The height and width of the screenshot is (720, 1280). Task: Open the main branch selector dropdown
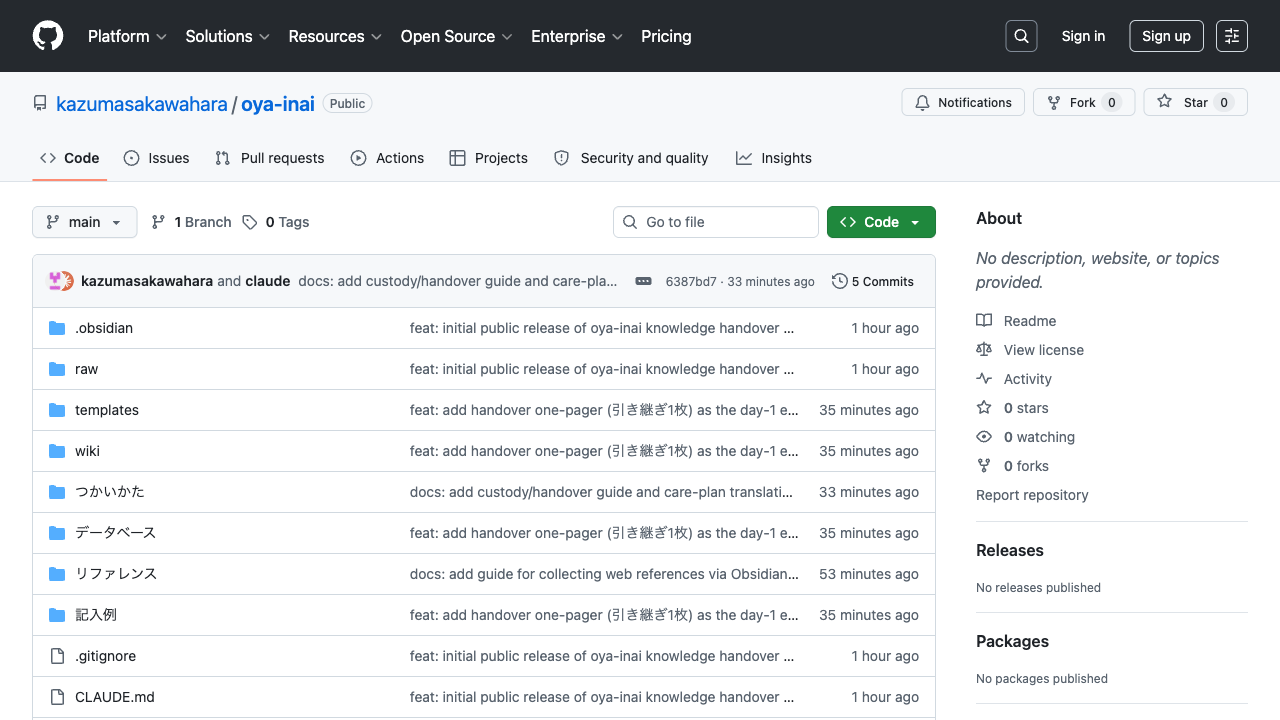point(85,222)
